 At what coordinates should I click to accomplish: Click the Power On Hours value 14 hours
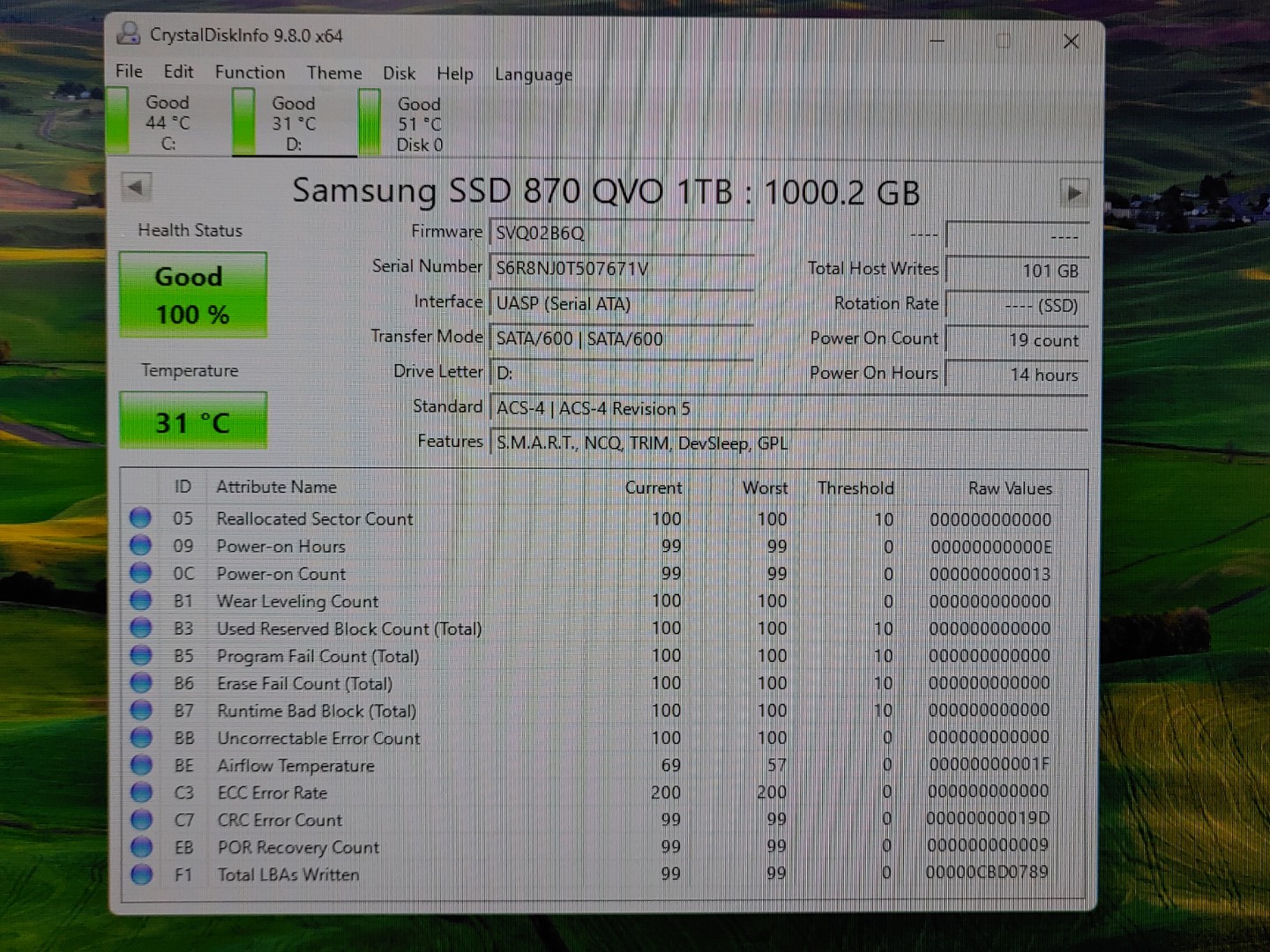1017,374
